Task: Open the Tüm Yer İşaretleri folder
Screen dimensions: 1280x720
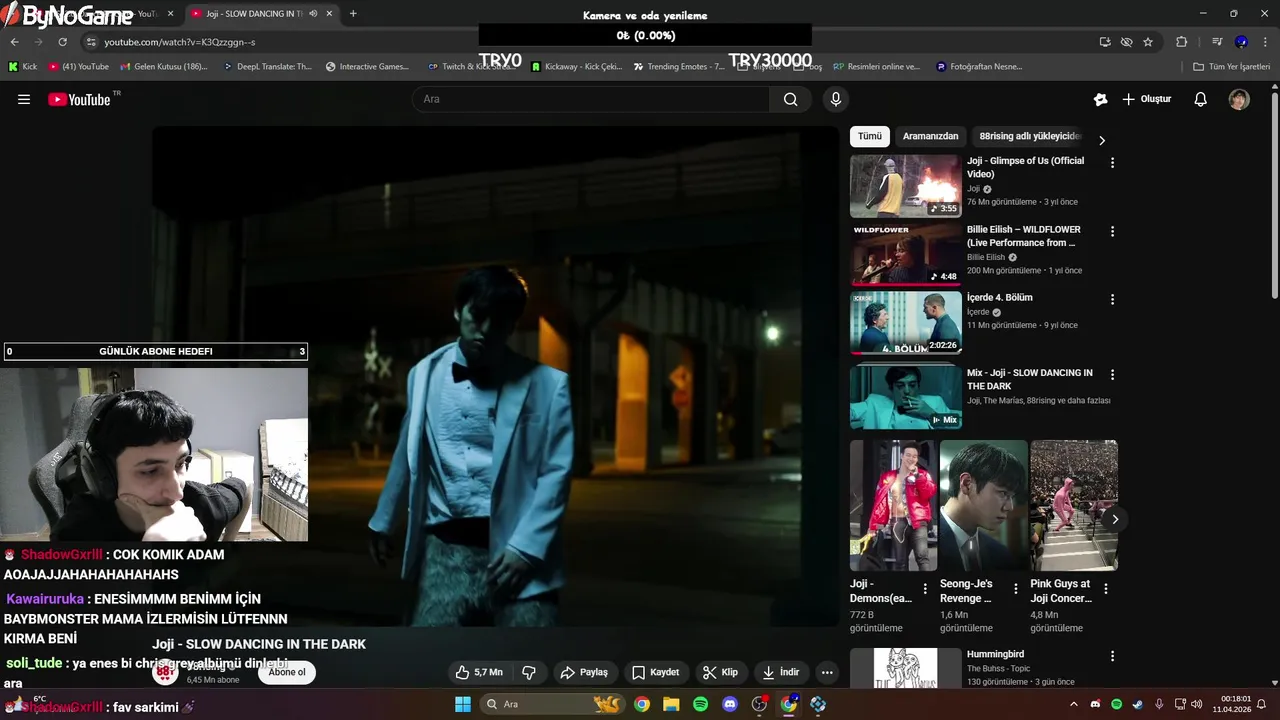Action: 1232,67
